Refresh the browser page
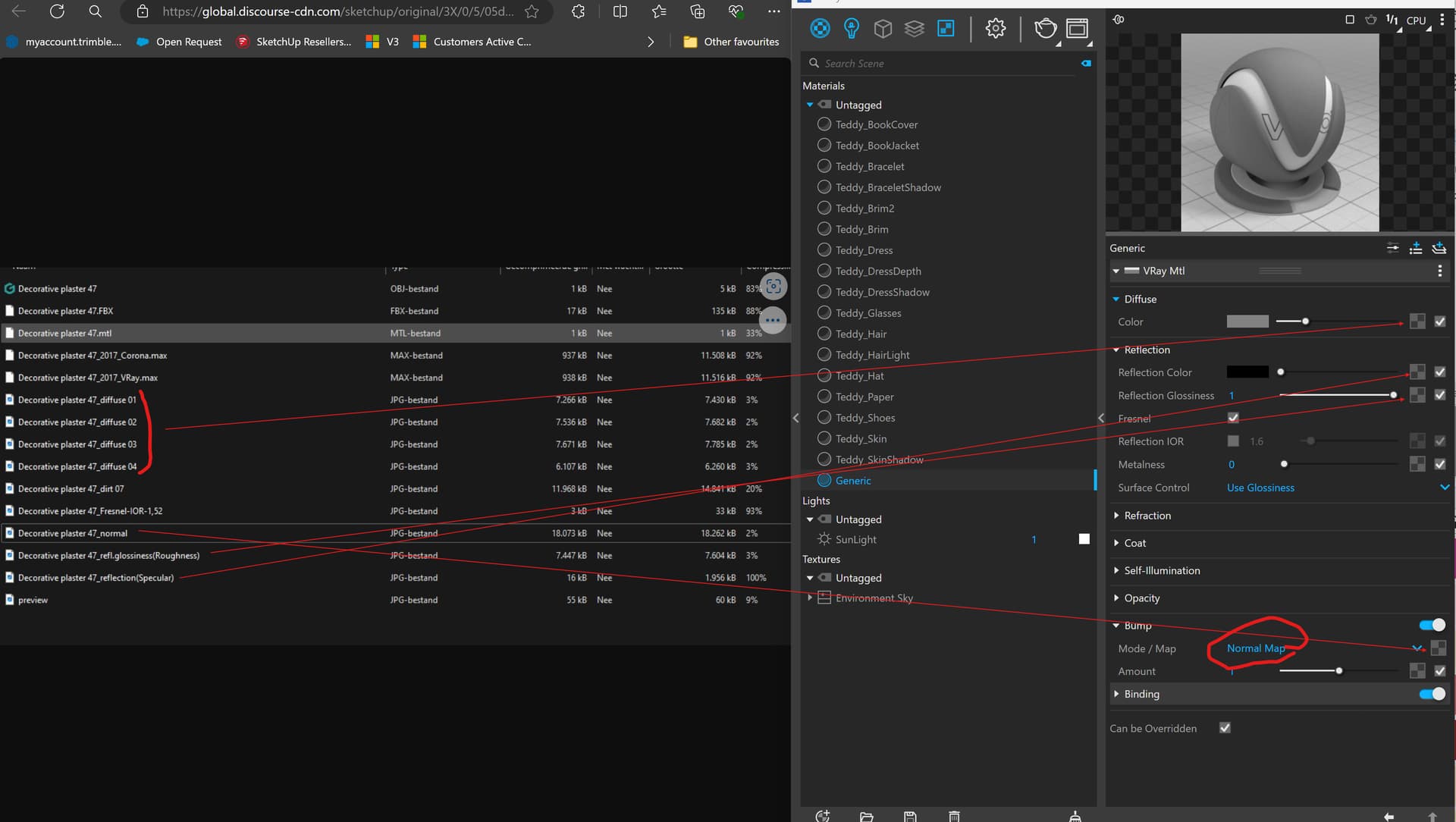 (x=57, y=11)
